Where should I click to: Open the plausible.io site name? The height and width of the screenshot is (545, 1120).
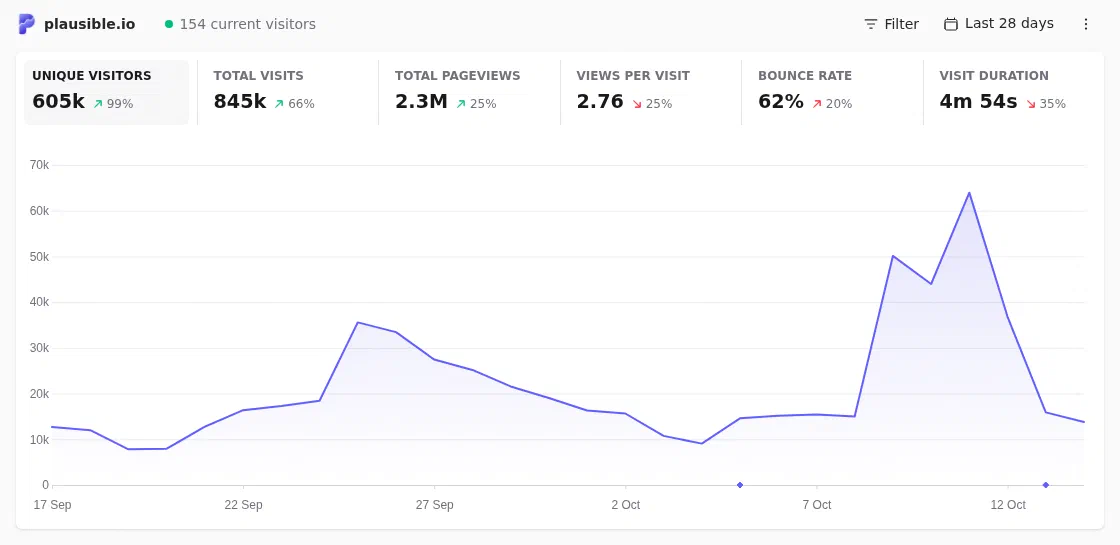pyautogui.click(x=89, y=24)
